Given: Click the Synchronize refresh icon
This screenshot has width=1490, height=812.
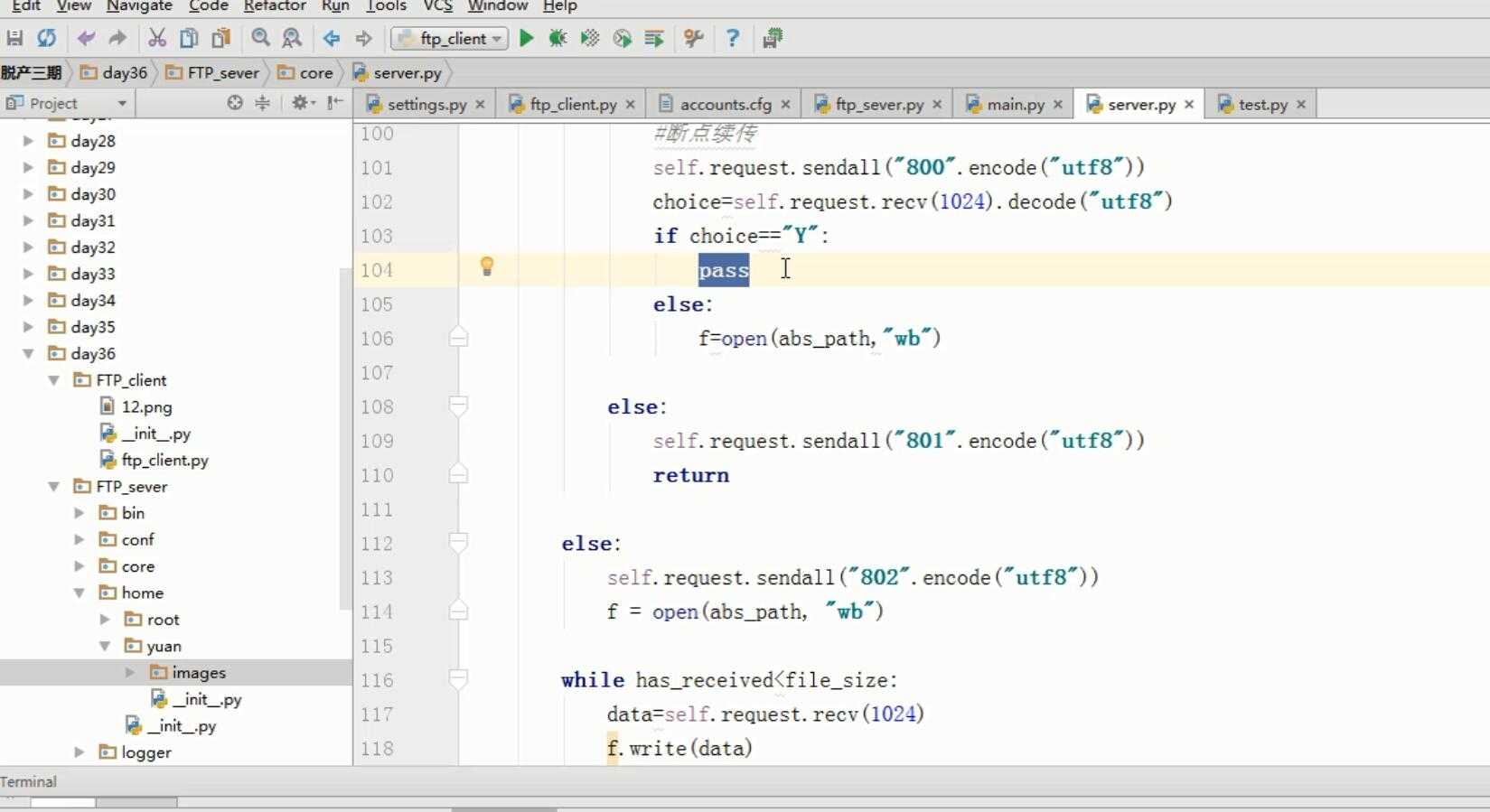Looking at the screenshot, I should [x=46, y=38].
